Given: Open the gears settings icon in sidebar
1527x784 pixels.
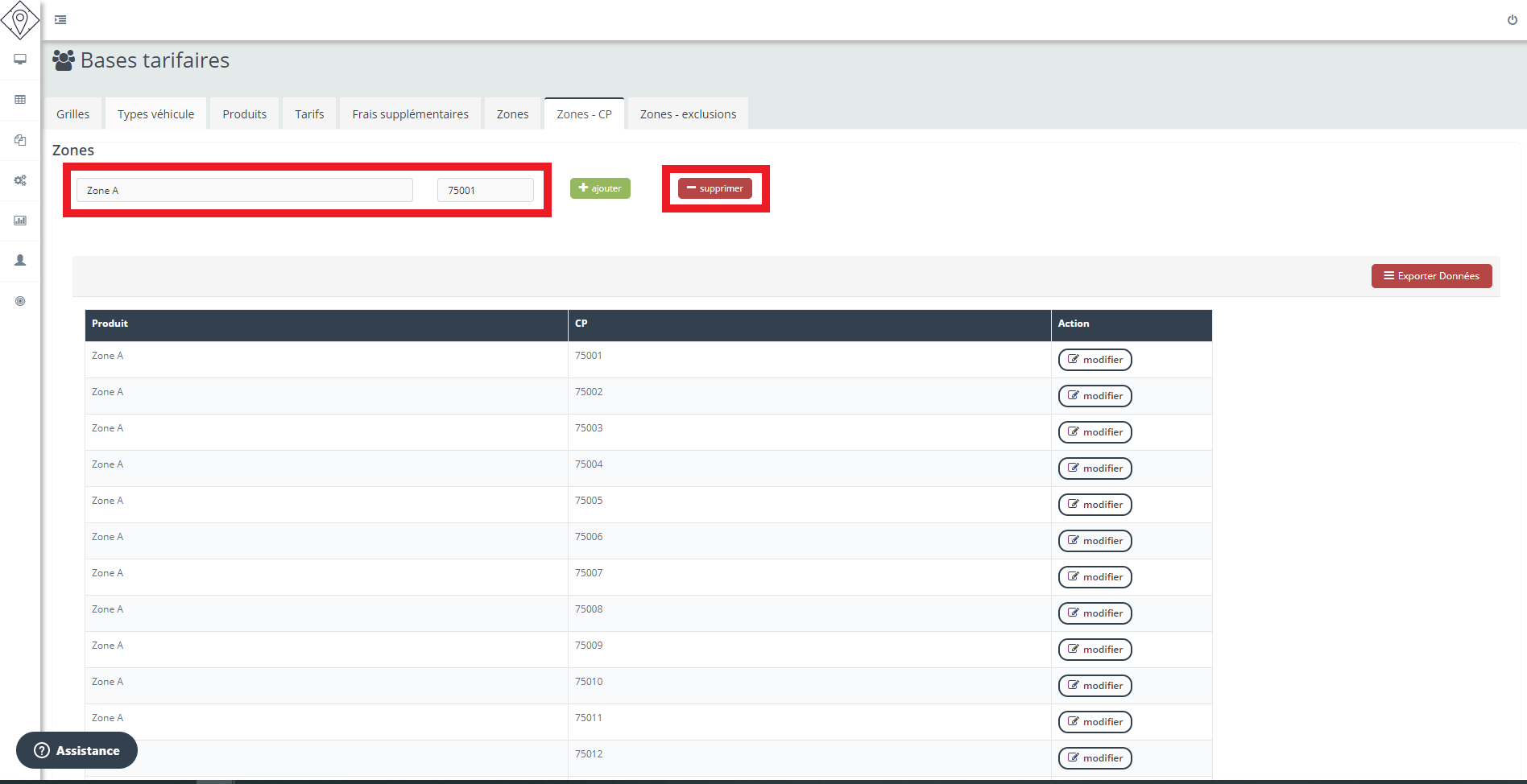Looking at the screenshot, I should [x=20, y=180].
